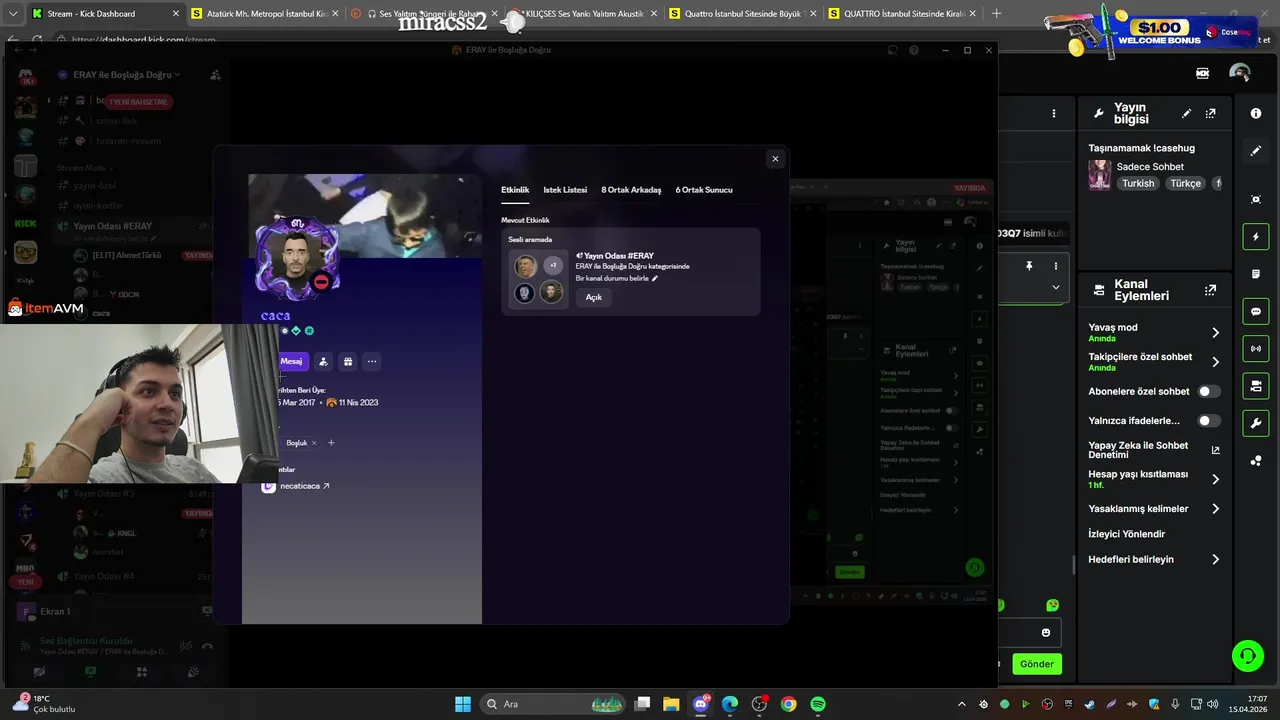The image size is (1280, 720).
Task: Click the pin icon on pinned message
Action: (1028, 266)
